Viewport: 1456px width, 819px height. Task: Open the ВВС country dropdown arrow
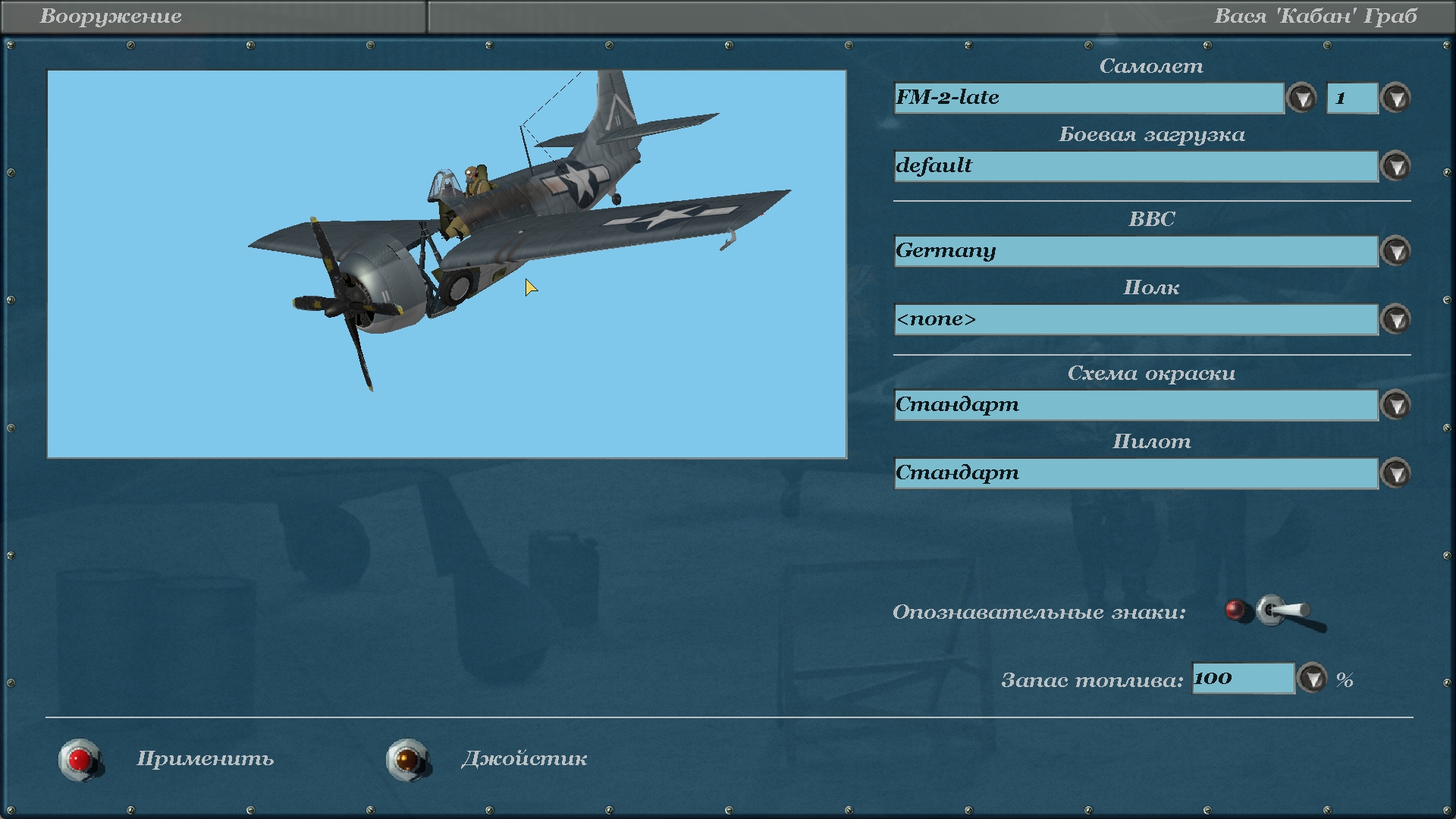[1396, 251]
